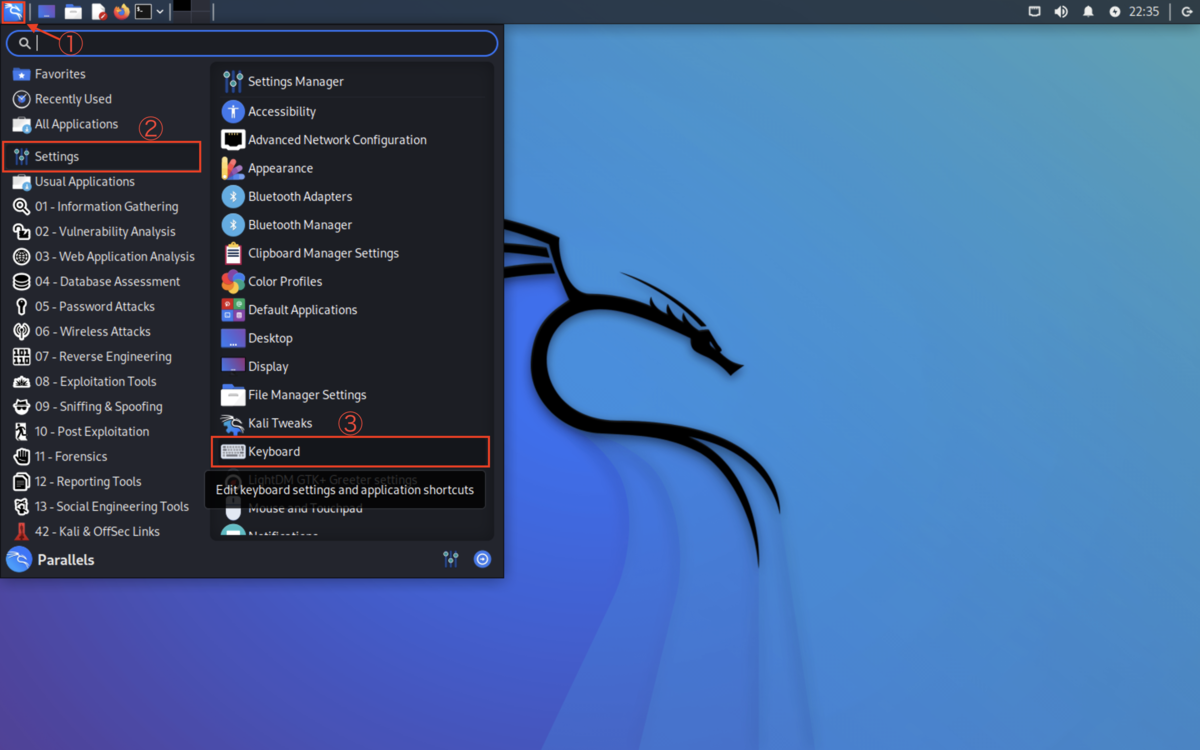This screenshot has height=750, width=1200.
Task: Click the Kali dragon menu icon
Action: click(13, 12)
